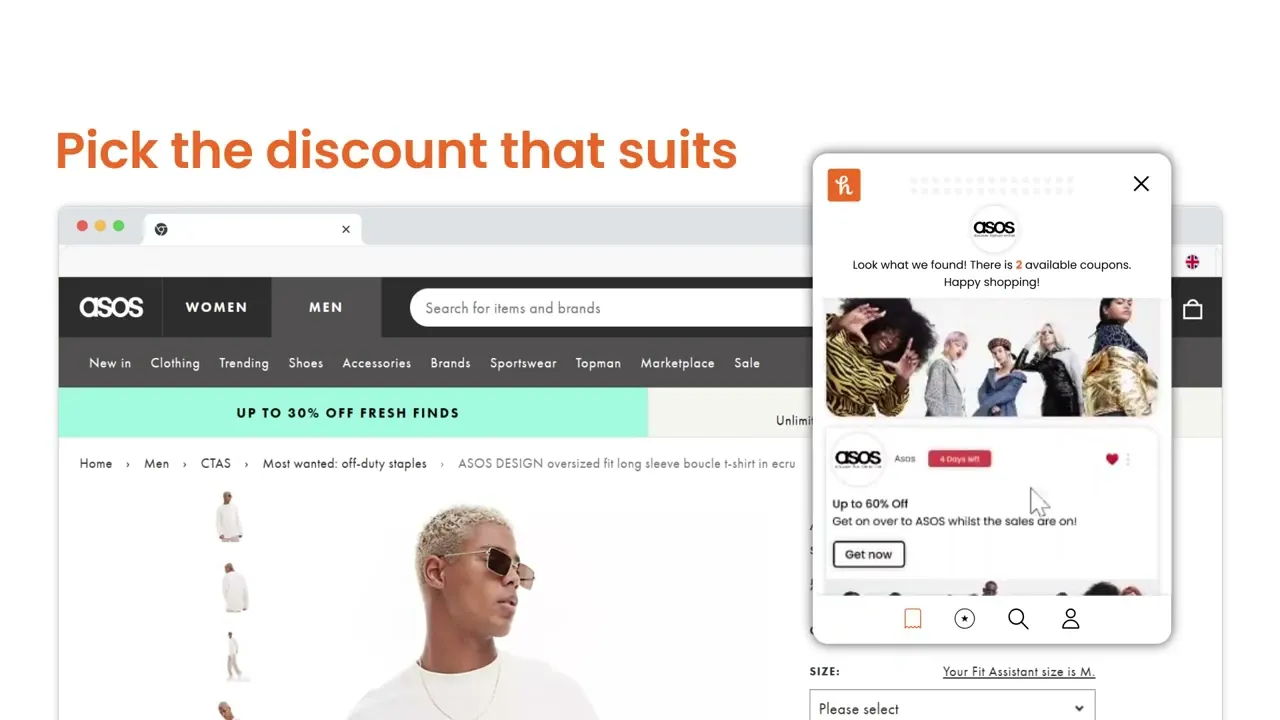
Task: Click Get now coupon button
Action: click(868, 554)
